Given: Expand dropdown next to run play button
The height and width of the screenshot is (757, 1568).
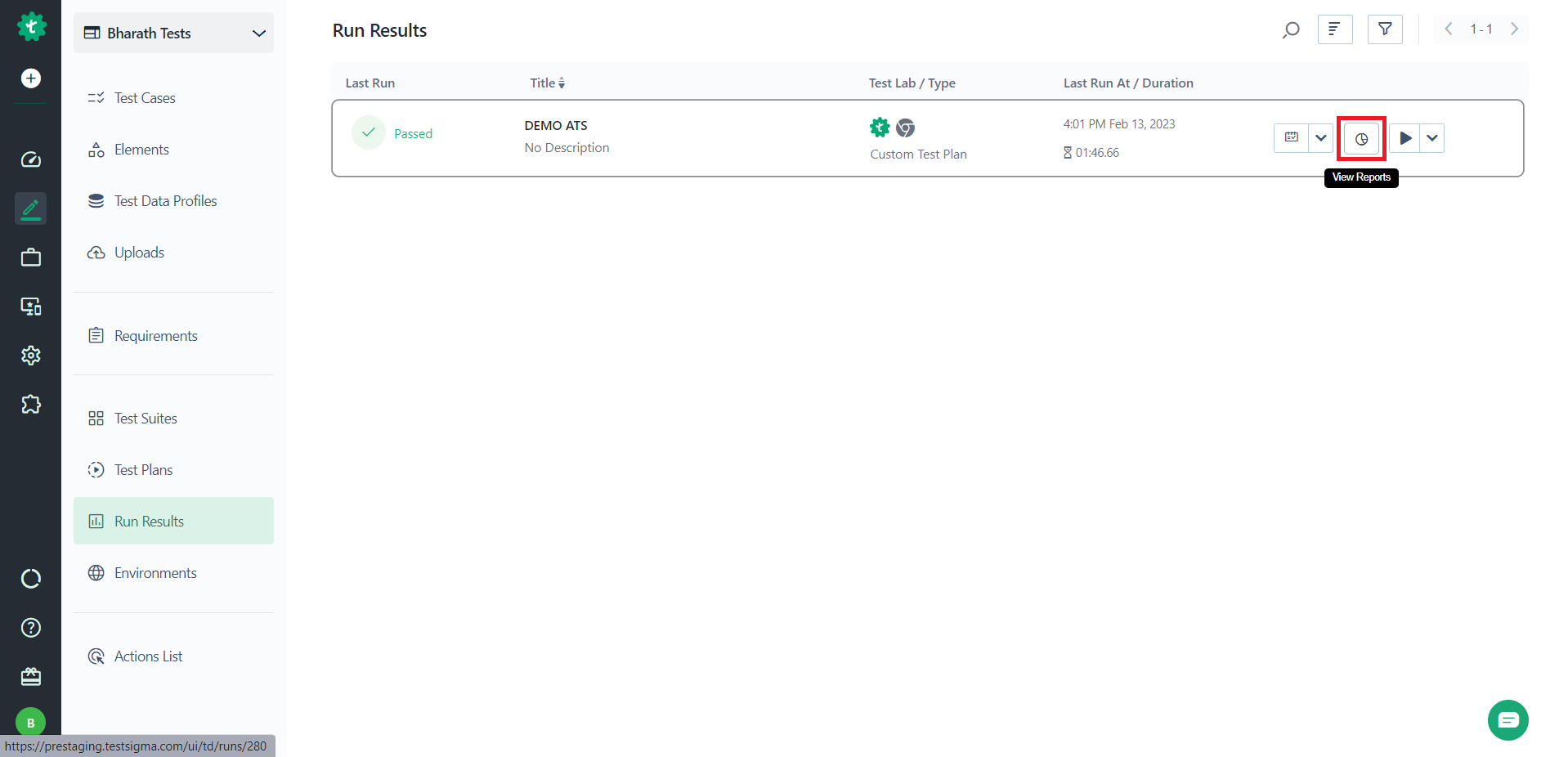Looking at the screenshot, I should (x=1432, y=138).
